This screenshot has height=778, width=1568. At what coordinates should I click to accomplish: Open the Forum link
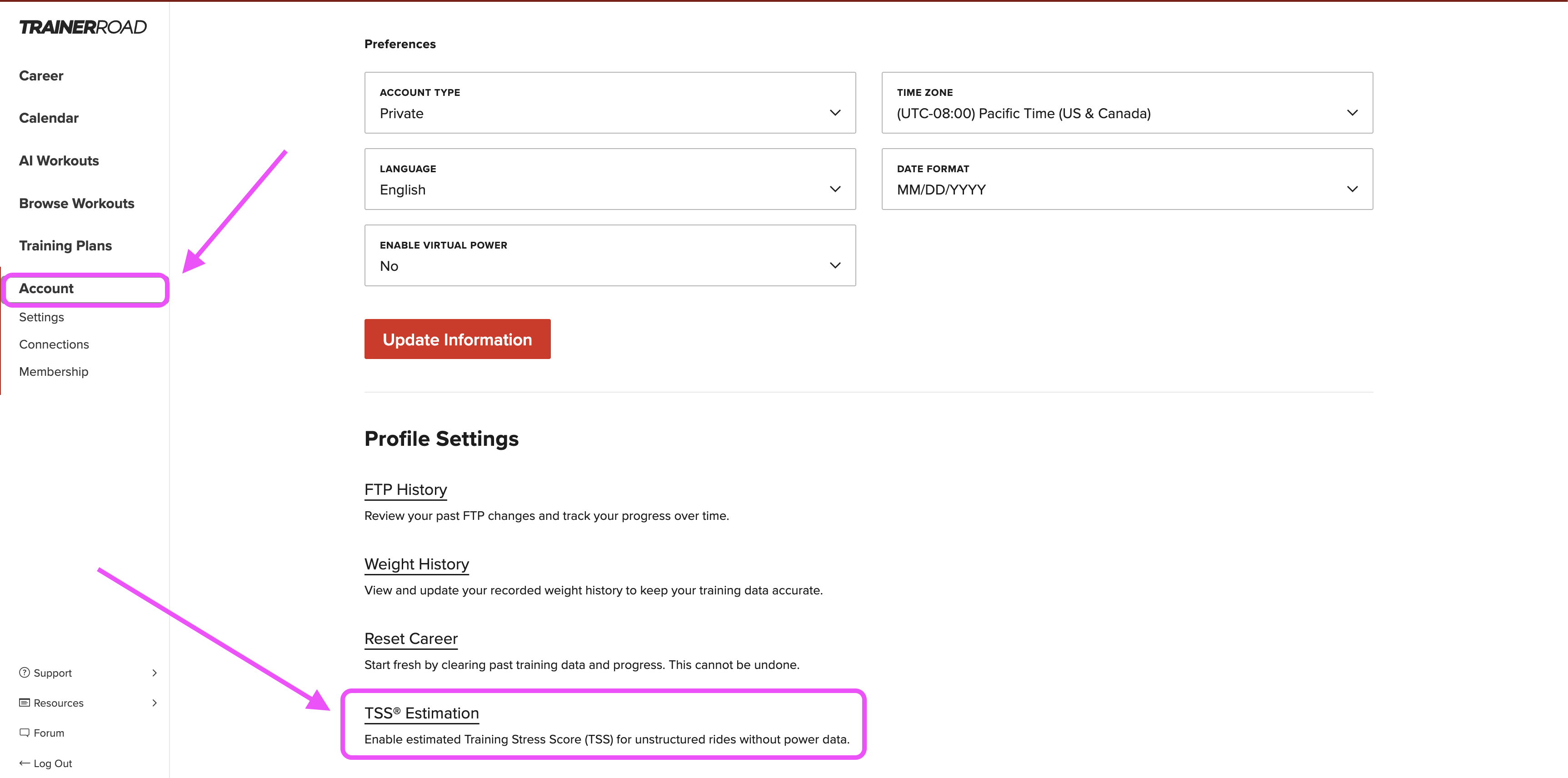[49, 733]
